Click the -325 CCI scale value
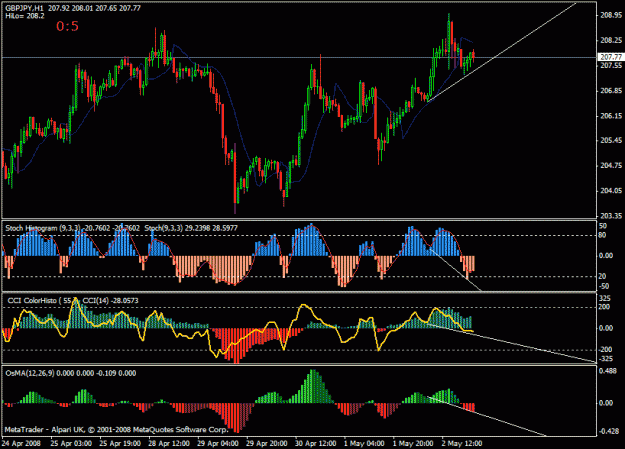Image resolution: width=625 pixels, height=449 pixels. point(606,358)
